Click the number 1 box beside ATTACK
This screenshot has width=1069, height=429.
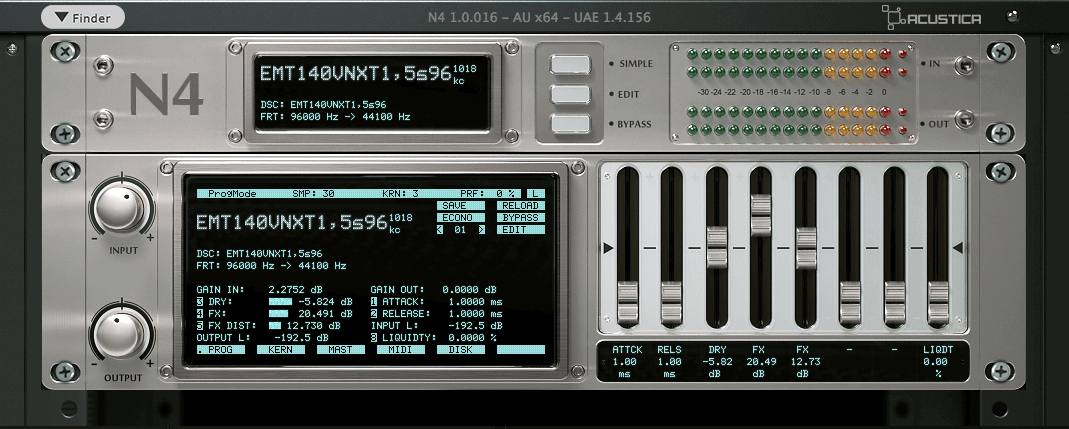pos(374,301)
